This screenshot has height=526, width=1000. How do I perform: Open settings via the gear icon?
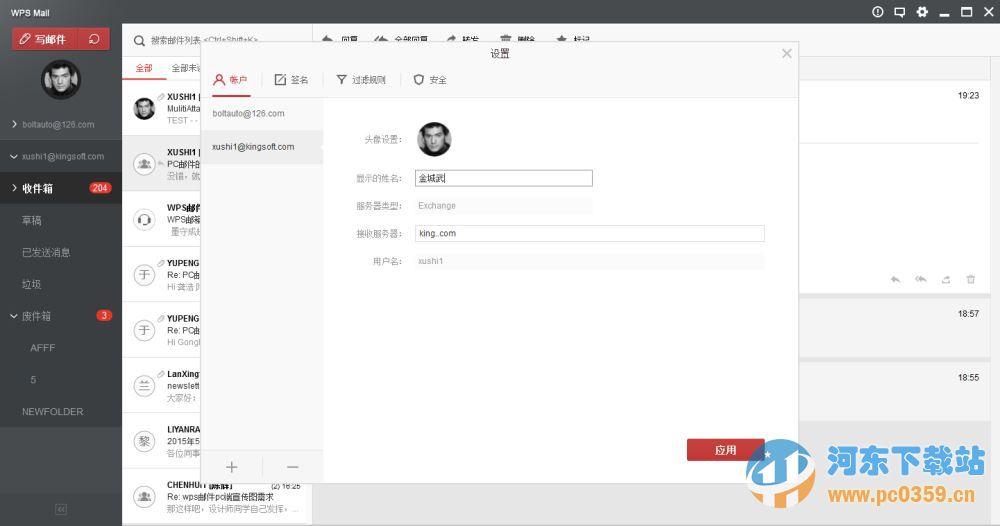(922, 11)
